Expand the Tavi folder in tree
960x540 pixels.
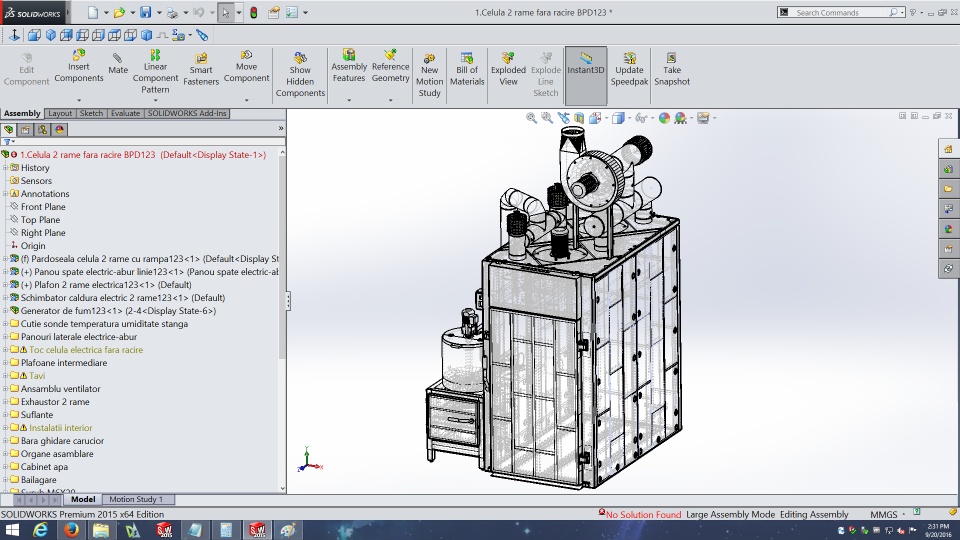5,376
